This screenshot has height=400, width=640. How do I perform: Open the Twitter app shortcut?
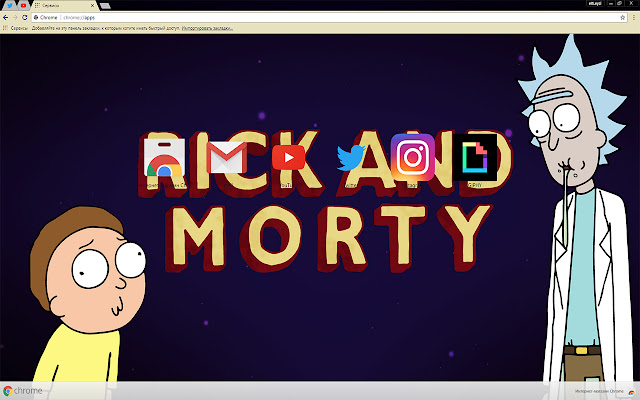[x=351, y=158]
